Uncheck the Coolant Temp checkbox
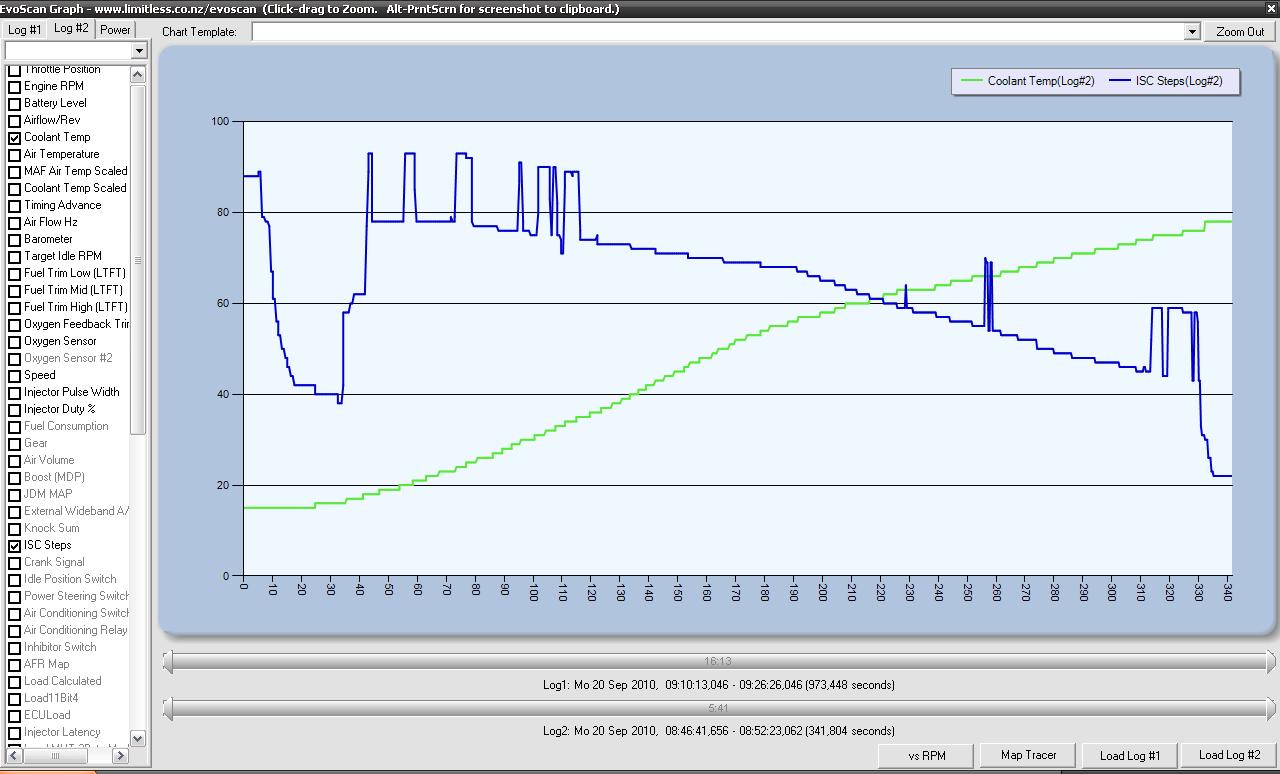 [15, 138]
